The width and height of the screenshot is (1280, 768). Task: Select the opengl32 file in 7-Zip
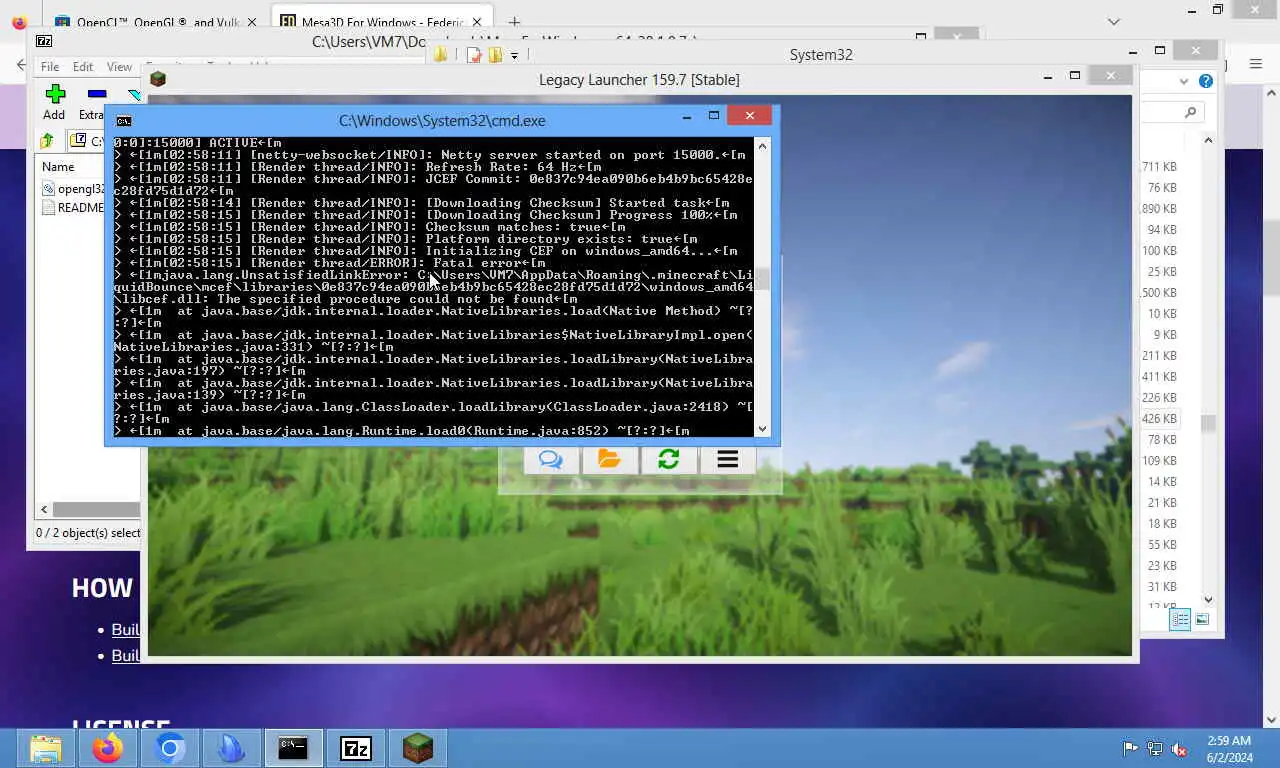coord(74,188)
